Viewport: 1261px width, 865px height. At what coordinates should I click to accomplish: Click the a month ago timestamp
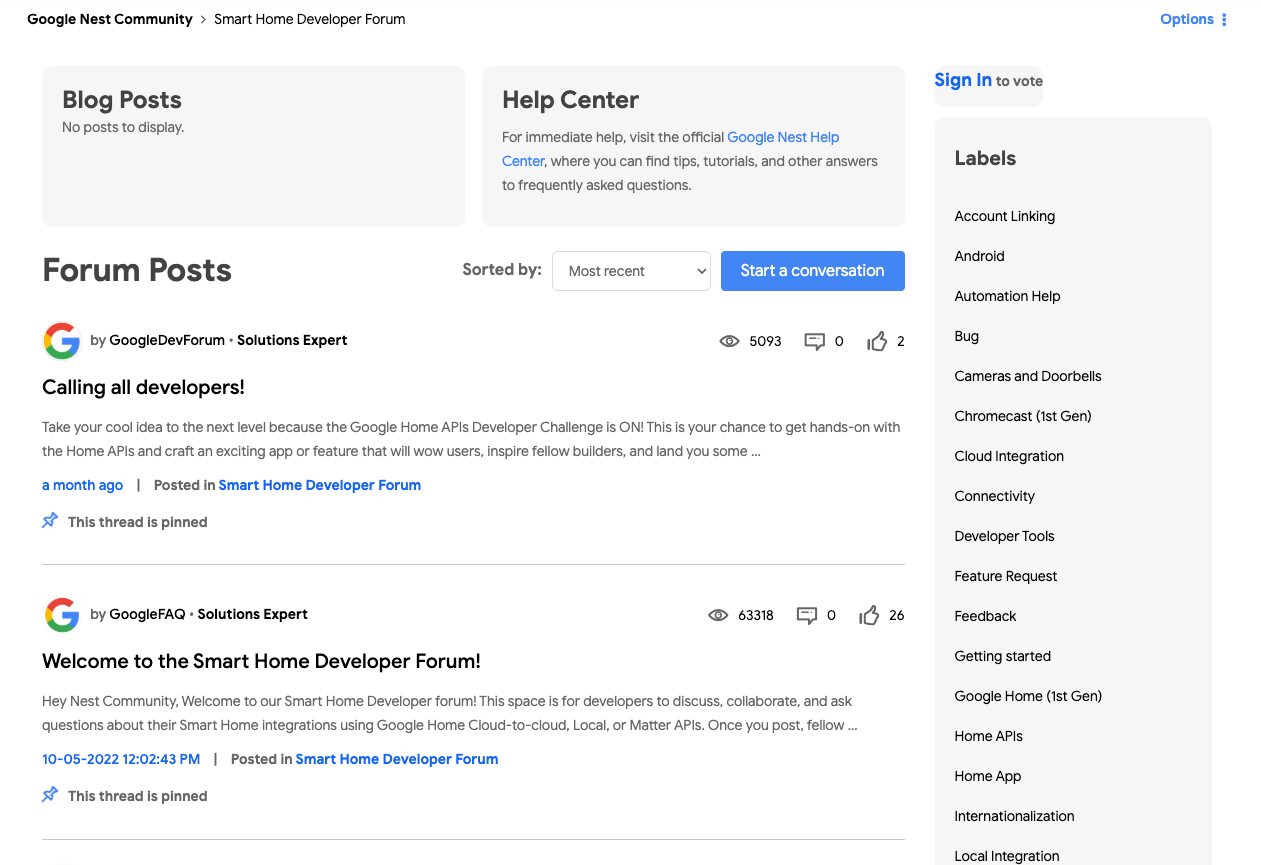pos(82,486)
